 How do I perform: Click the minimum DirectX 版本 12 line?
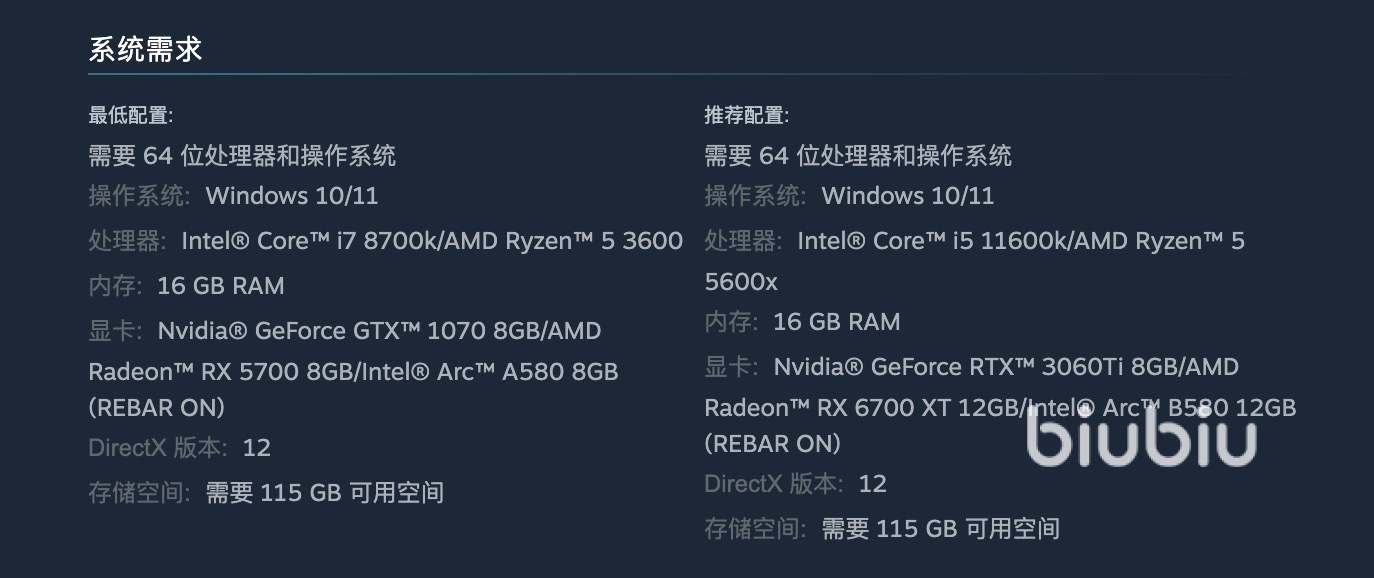180,447
